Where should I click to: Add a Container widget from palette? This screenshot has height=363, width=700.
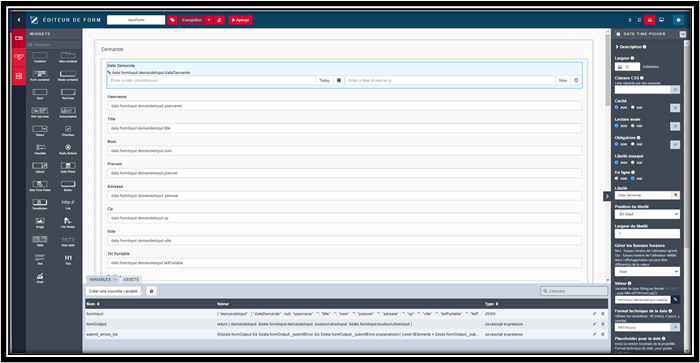(40, 57)
